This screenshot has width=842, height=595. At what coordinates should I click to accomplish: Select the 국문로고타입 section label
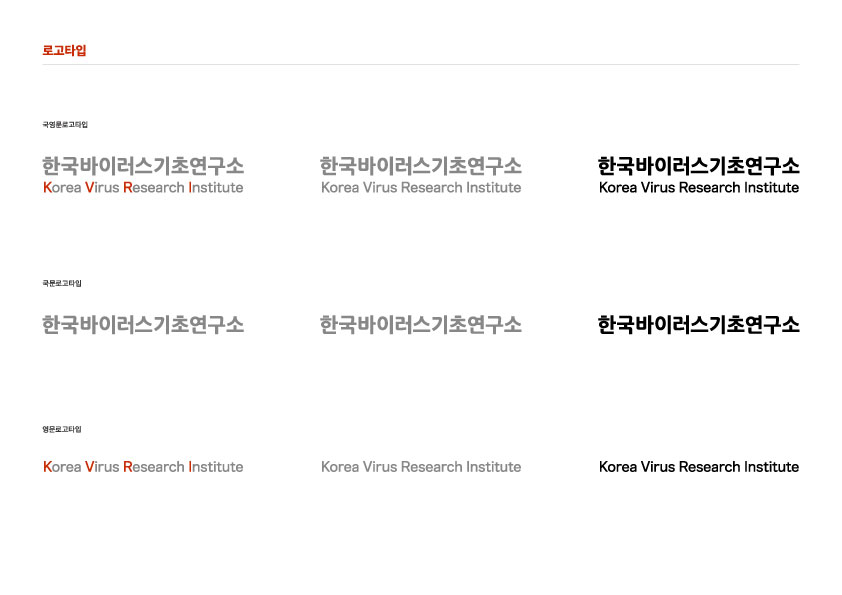(62, 283)
